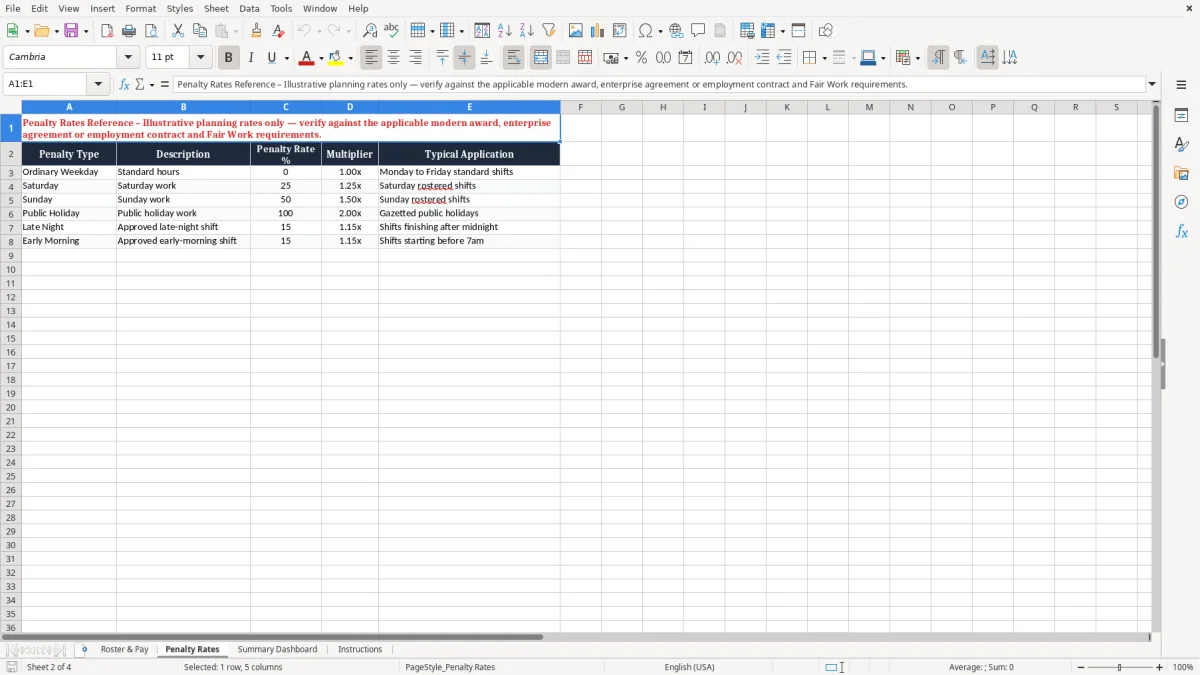This screenshot has height=675, width=1200.
Task: Click the Print icon
Action: 129,31
